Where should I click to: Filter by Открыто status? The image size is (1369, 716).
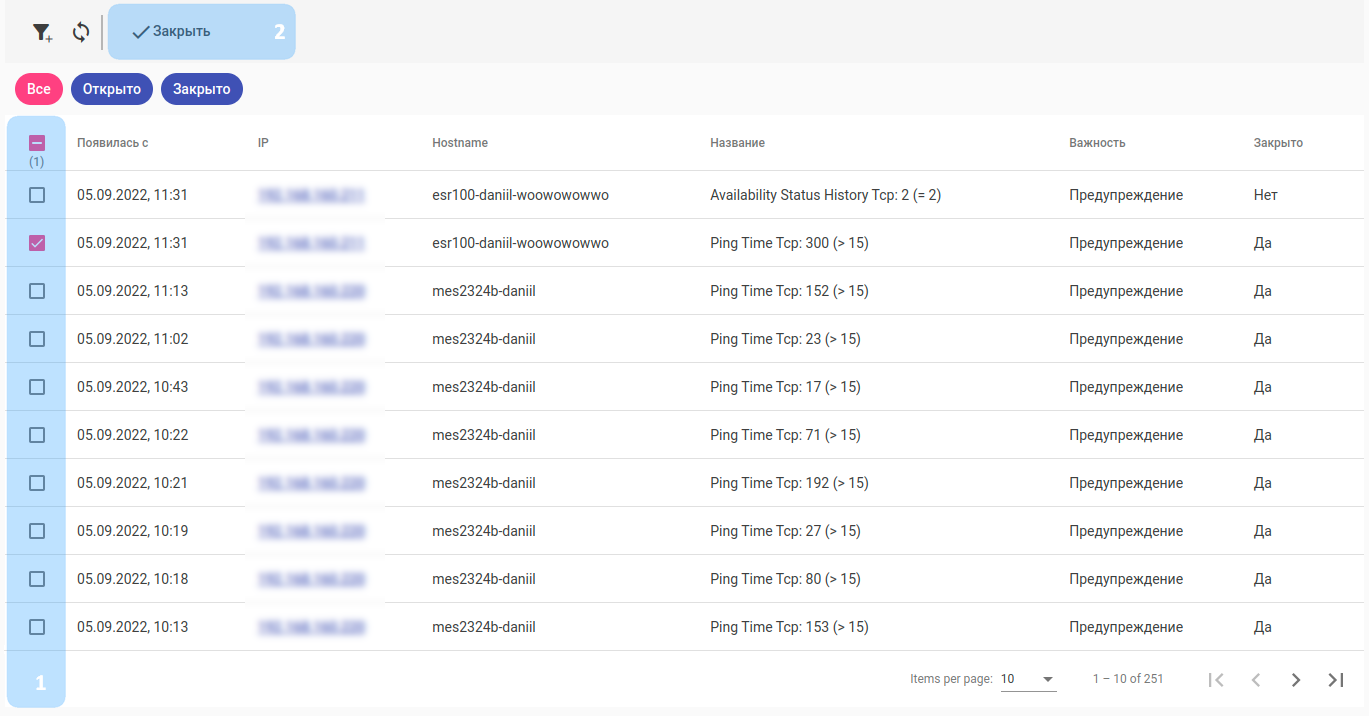click(112, 89)
